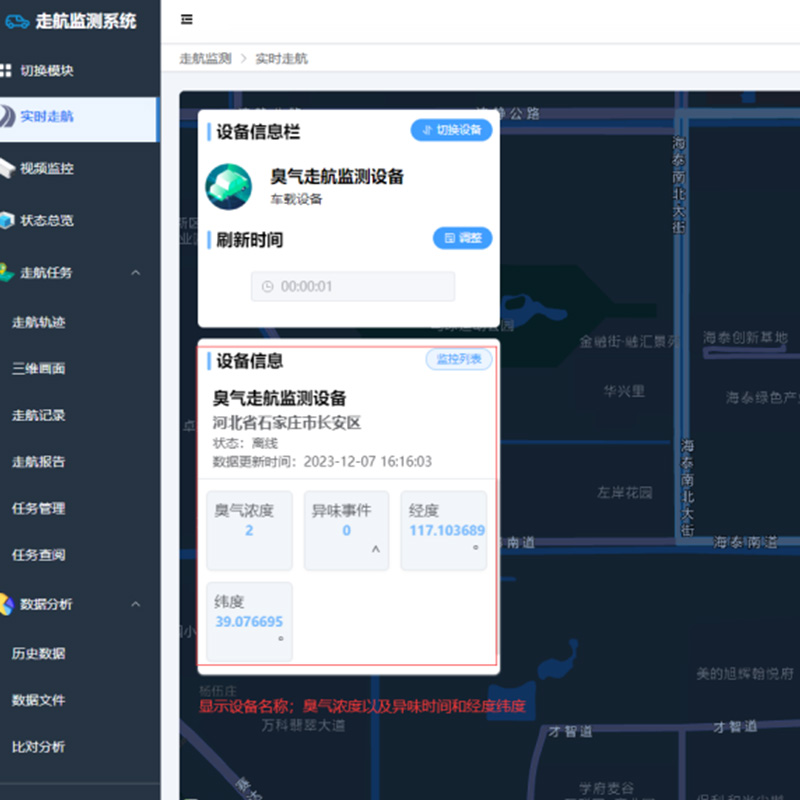Collapse the 数据分析 submenu chevron
The width and height of the screenshot is (800, 800).
(x=136, y=604)
